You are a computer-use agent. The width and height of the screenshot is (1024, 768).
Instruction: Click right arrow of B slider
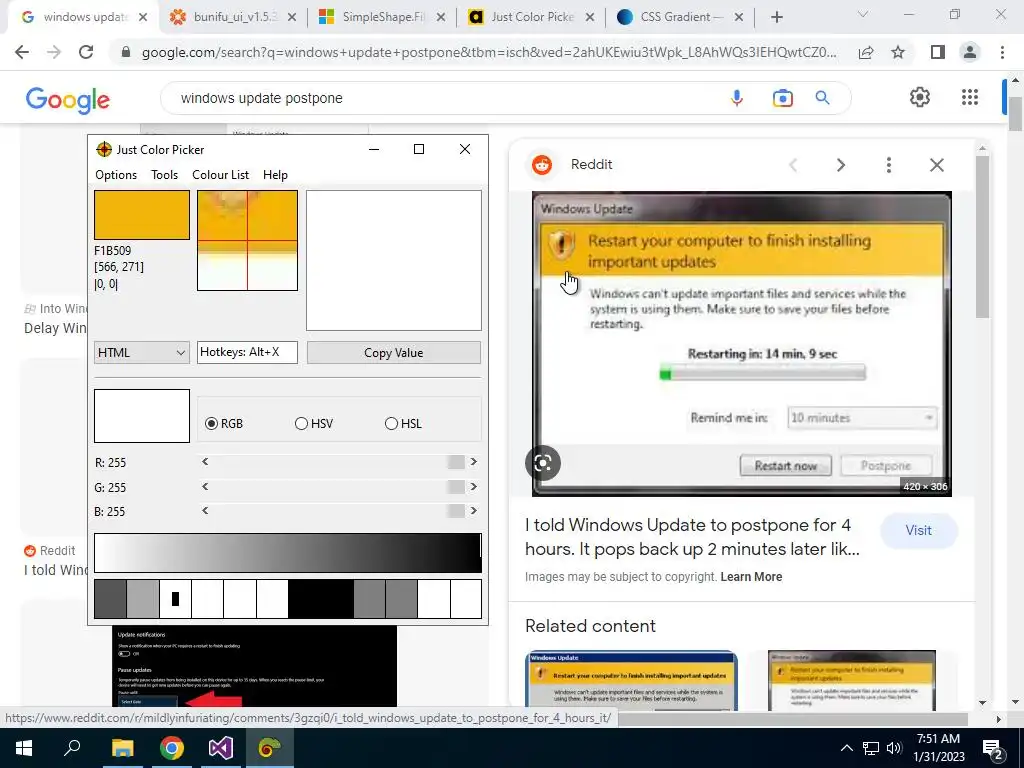point(473,511)
